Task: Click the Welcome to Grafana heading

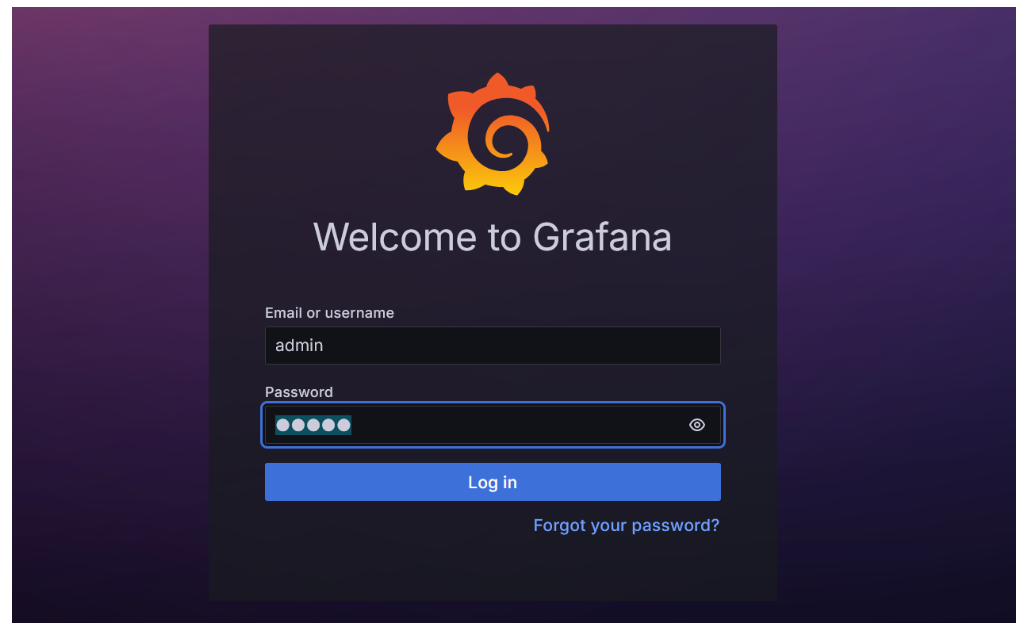Action: tap(492, 237)
